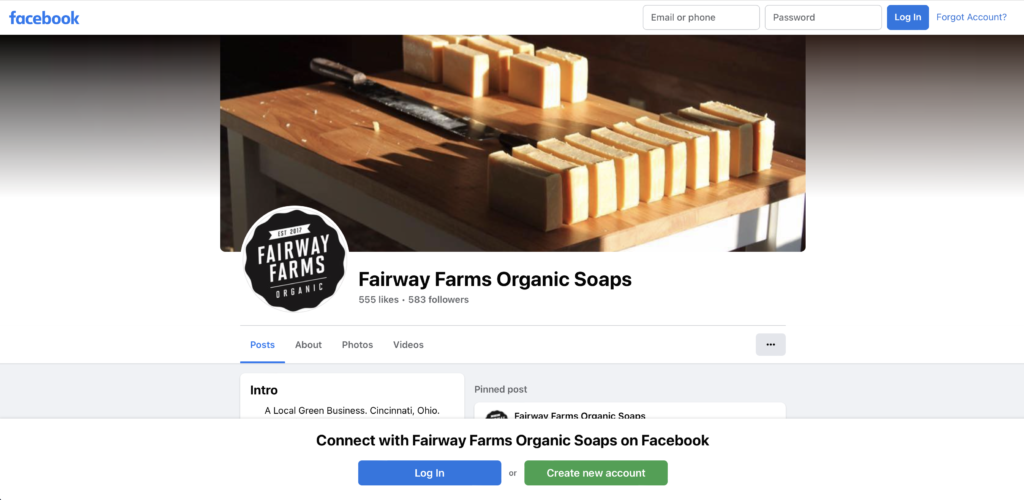Click the green Create new account button
This screenshot has width=1024, height=500.
pyautogui.click(x=596, y=473)
